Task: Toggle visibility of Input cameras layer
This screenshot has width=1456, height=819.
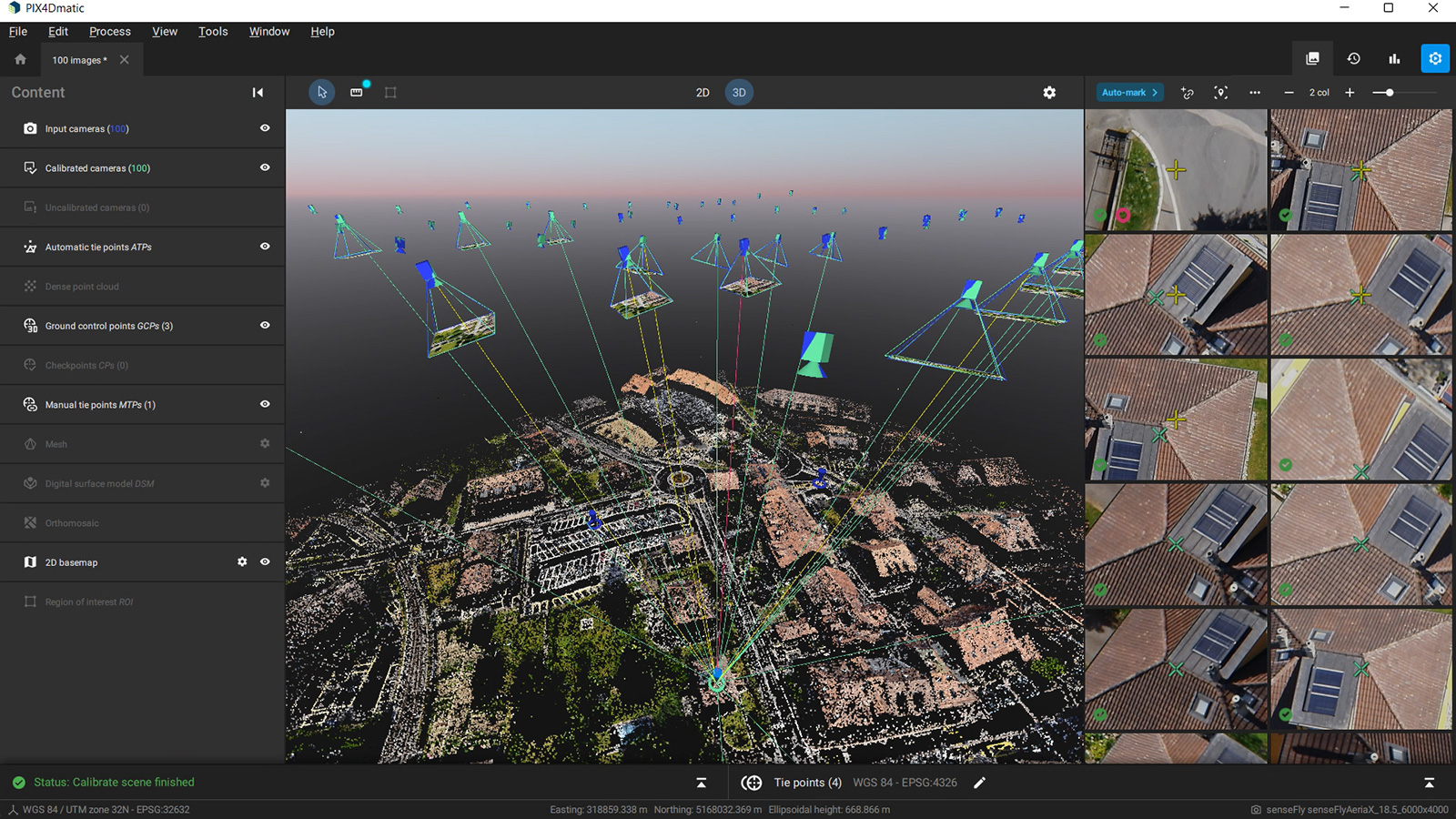Action: 265,128
